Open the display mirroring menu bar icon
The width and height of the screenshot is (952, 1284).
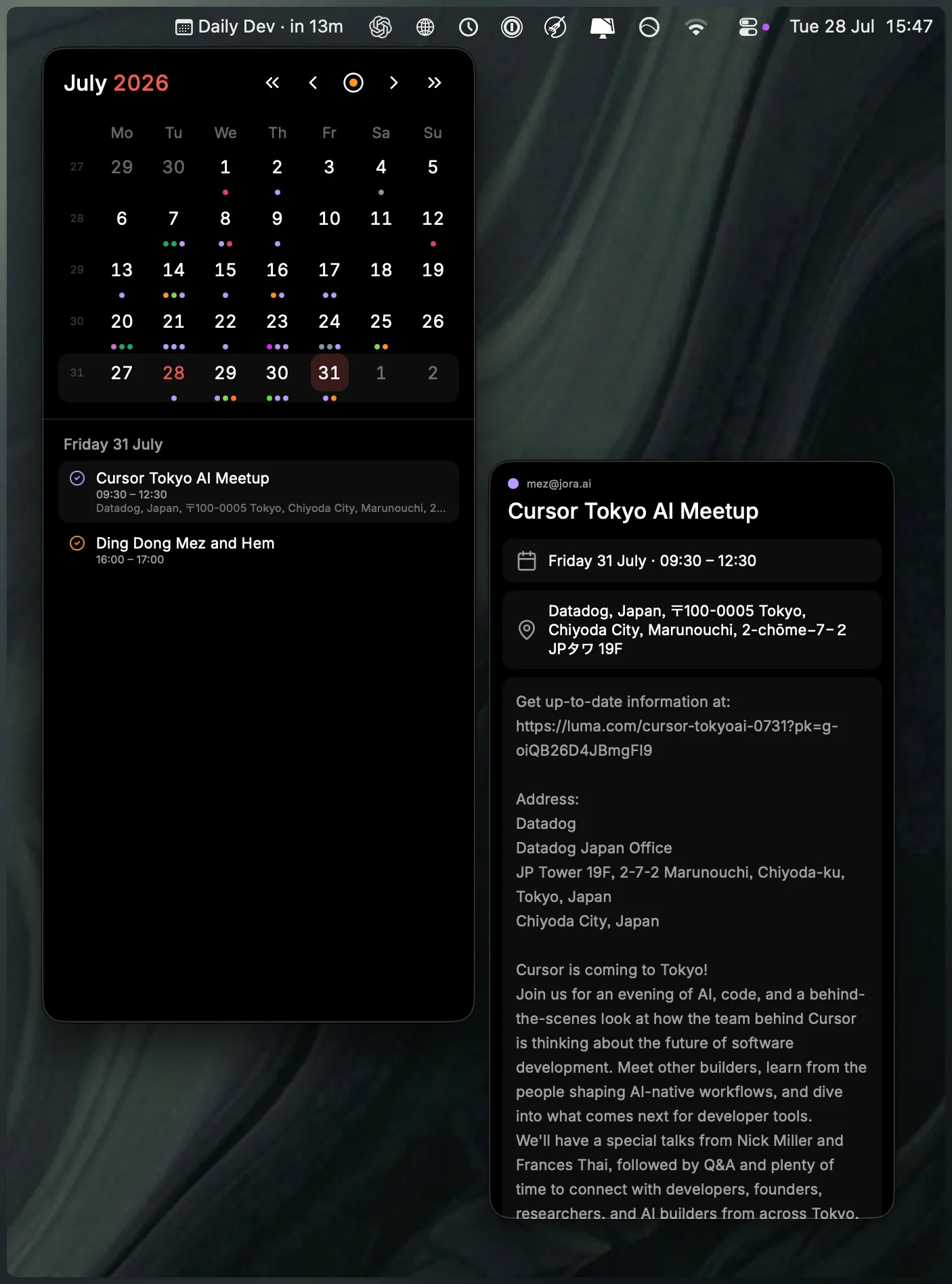pos(602,27)
